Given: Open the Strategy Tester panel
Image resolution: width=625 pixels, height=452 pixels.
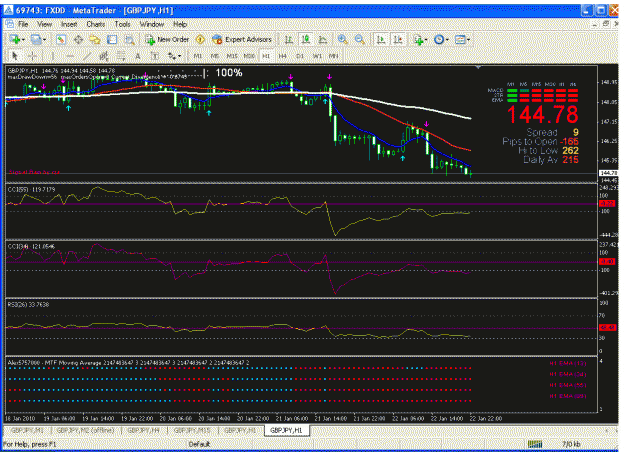Looking at the screenshot, I should point(129,39).
